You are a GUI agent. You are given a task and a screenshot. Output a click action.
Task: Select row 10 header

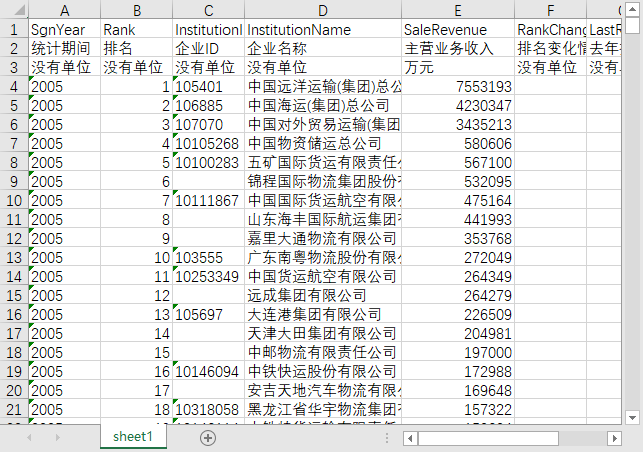tap(14, 200)
